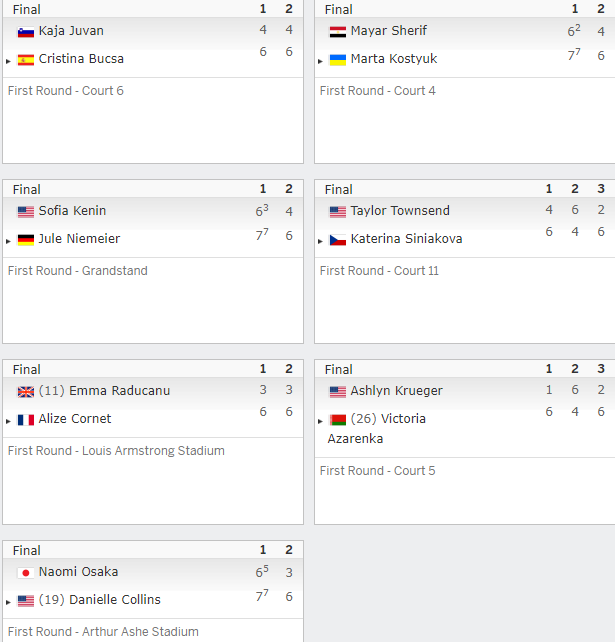Open Marta Kostyuk player page

pos(394,59)
